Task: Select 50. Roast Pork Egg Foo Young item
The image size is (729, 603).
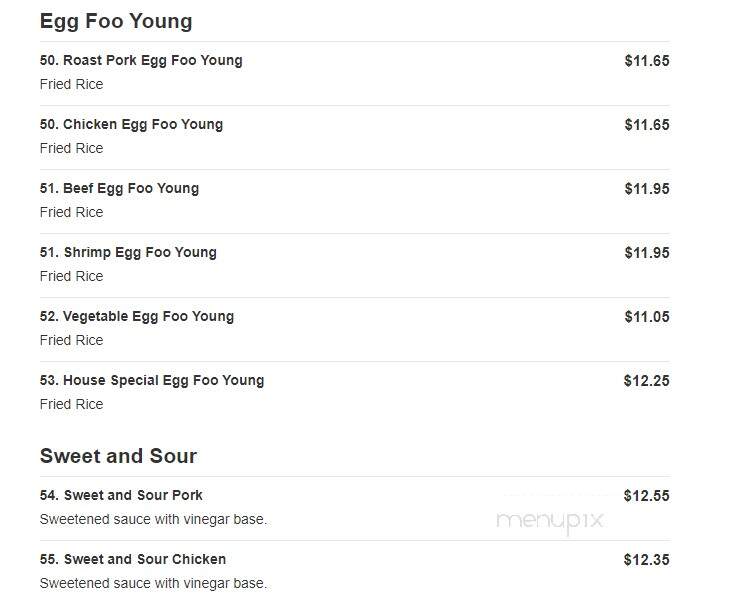Action: click(141, 60)
